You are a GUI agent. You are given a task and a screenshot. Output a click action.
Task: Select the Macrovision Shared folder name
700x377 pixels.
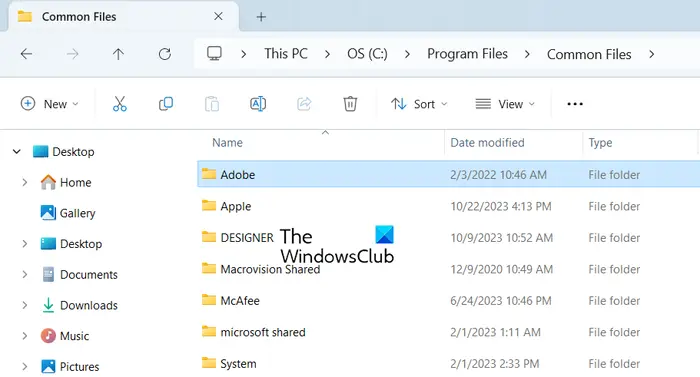(270, 269)
